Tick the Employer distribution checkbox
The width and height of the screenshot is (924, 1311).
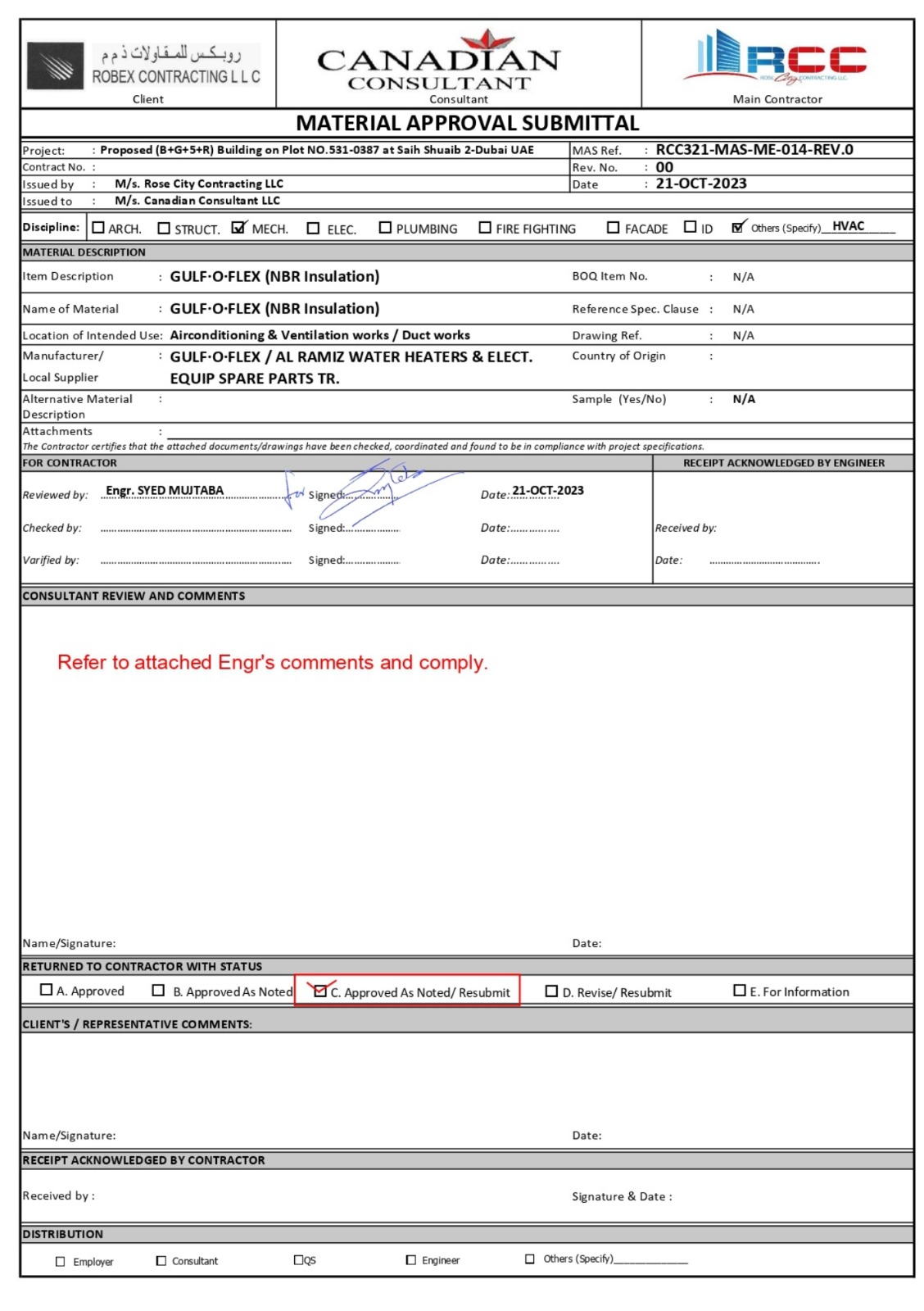(60, 1262)
